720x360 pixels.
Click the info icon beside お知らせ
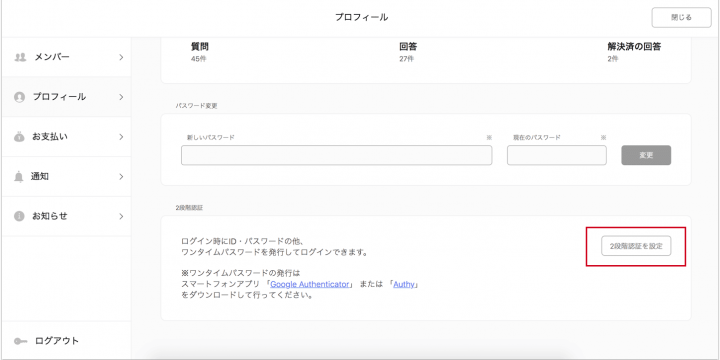coord(19,216)
